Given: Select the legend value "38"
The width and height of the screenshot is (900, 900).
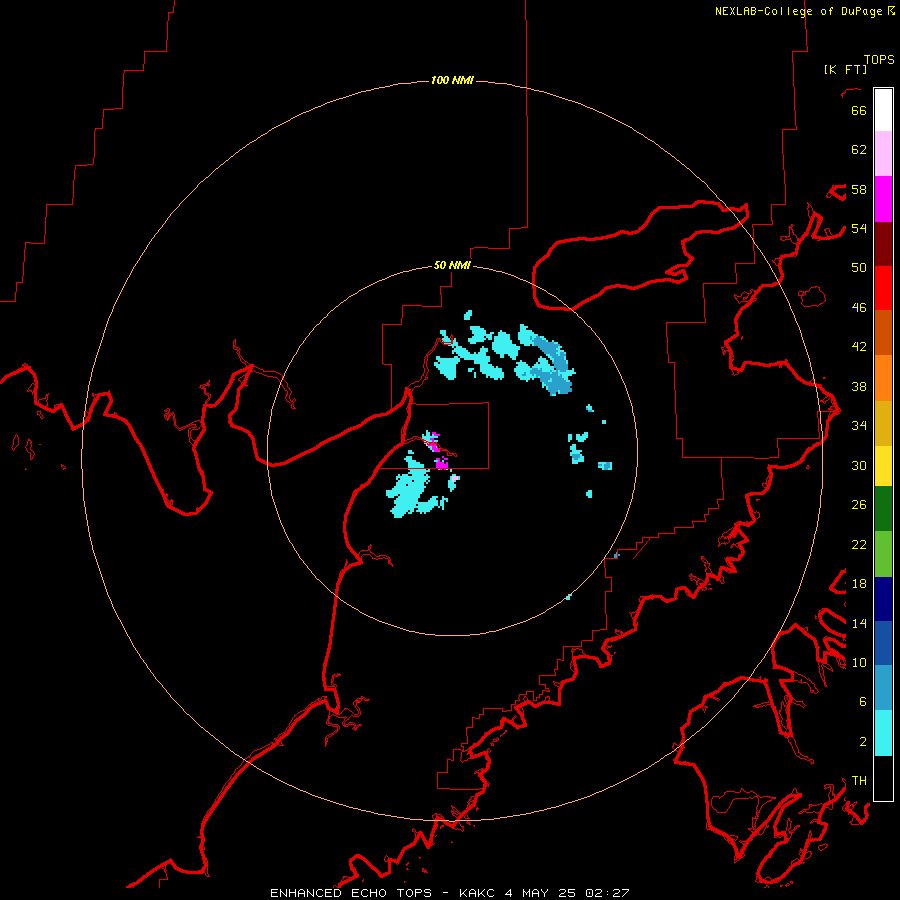Looking at the screenshot, I should 859,387.
